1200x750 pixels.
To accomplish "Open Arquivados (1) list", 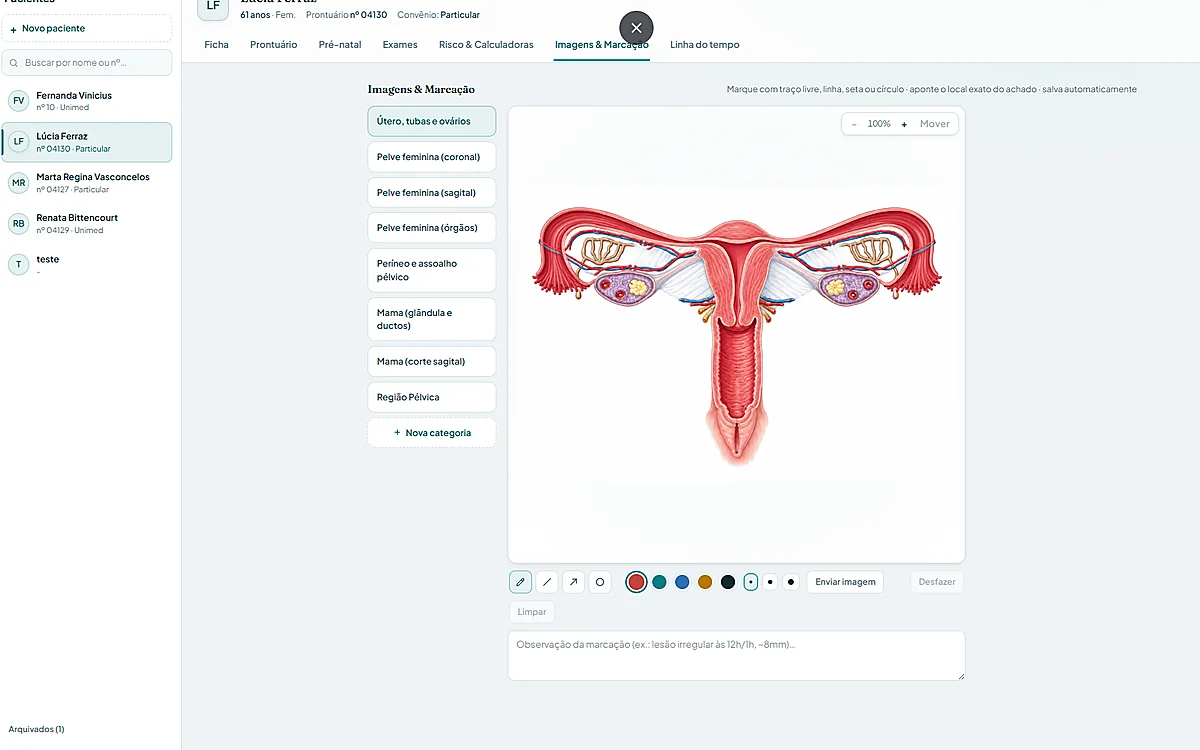I will point(36,729).
